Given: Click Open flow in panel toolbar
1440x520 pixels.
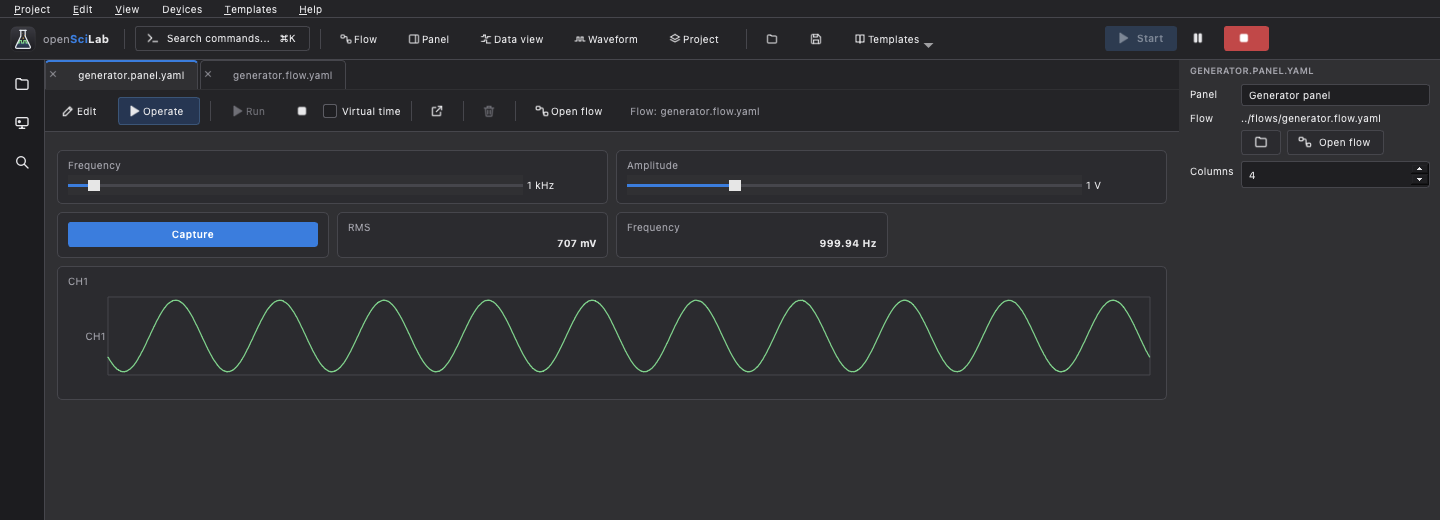Looking at the screenshot, I should (x=569, y=111).
